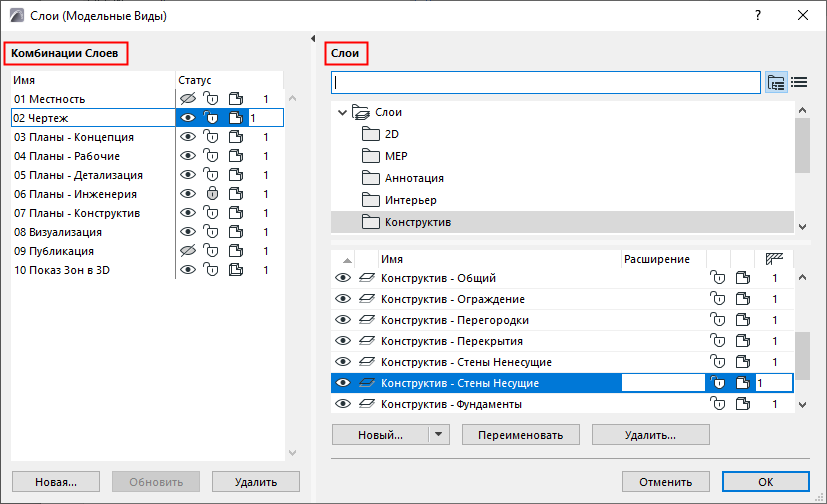Open the dropdown arrow beside Новый button
The image size is (827, 504).
[439, 435]
